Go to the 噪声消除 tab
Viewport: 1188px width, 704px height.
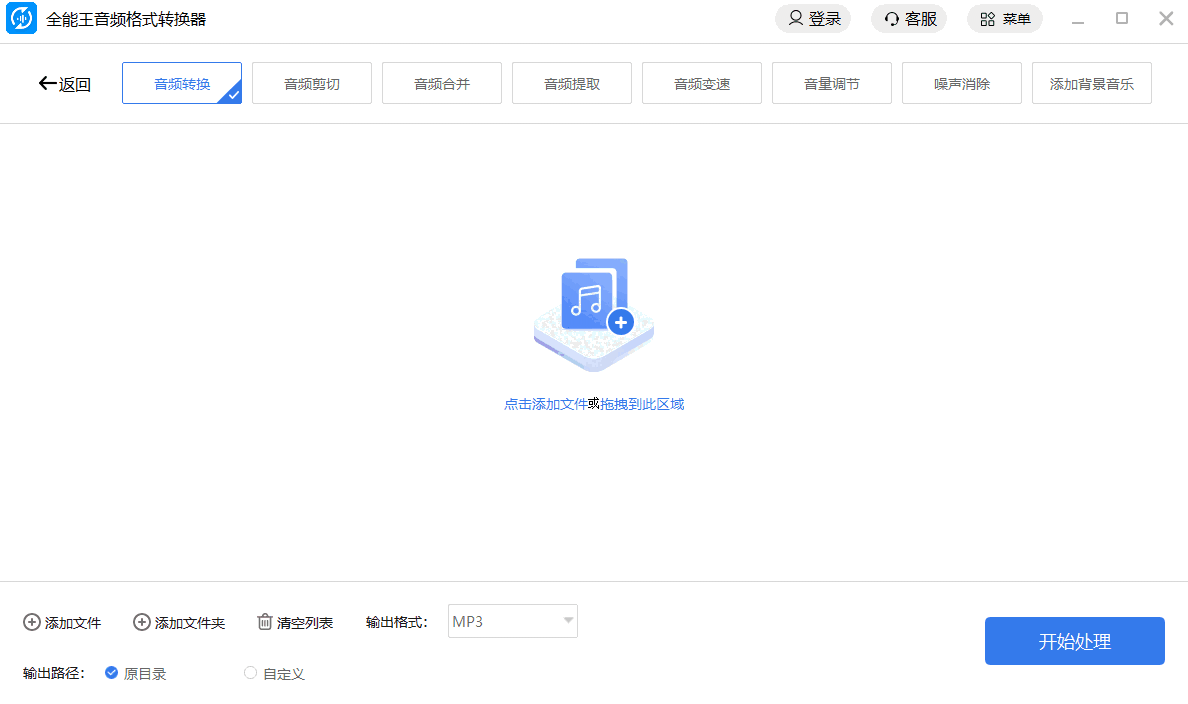click(x=962, y=84)
